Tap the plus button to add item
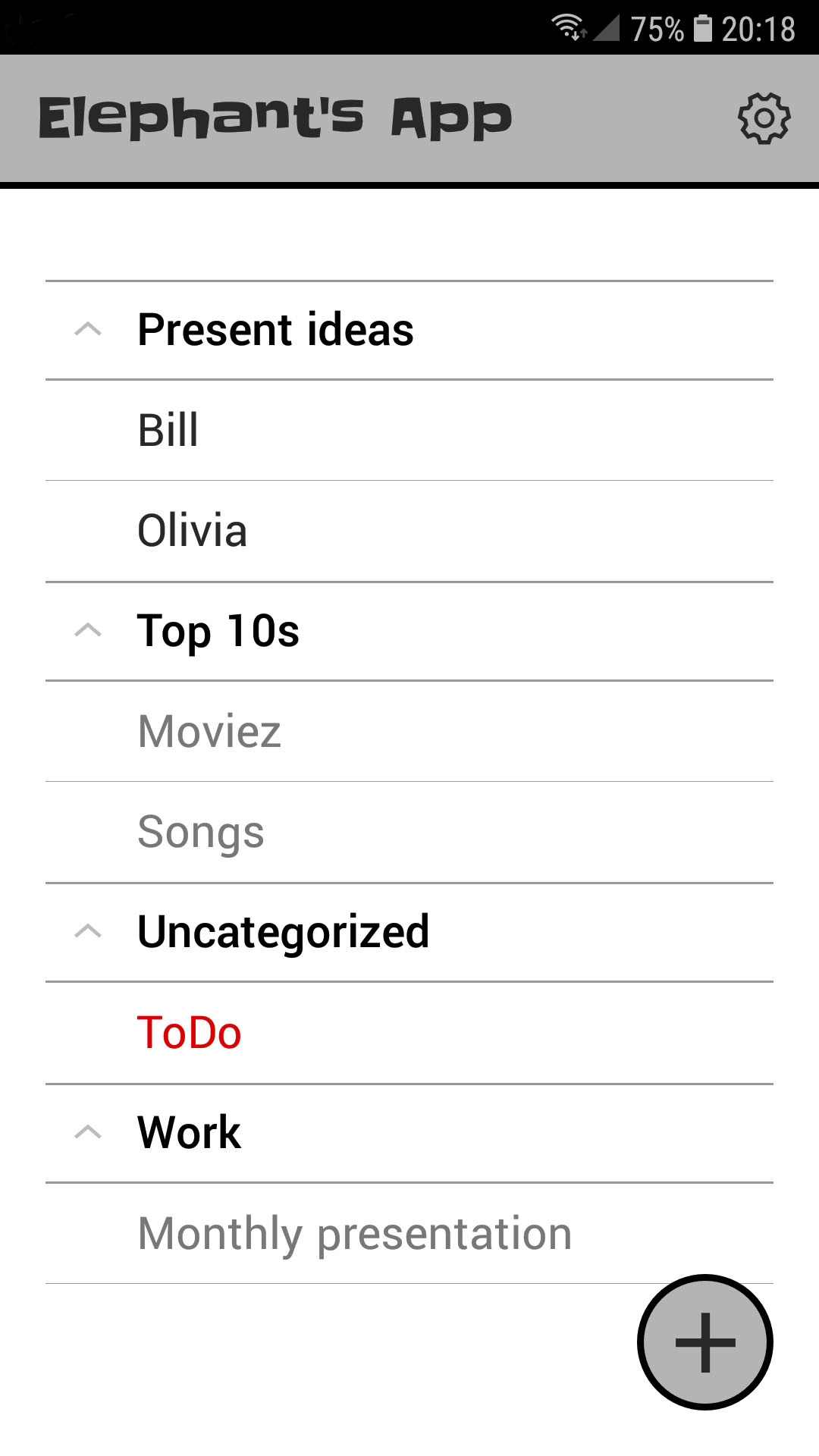Image resolution: width=819 pixels, height=1456 pixels. (705, 1341)
